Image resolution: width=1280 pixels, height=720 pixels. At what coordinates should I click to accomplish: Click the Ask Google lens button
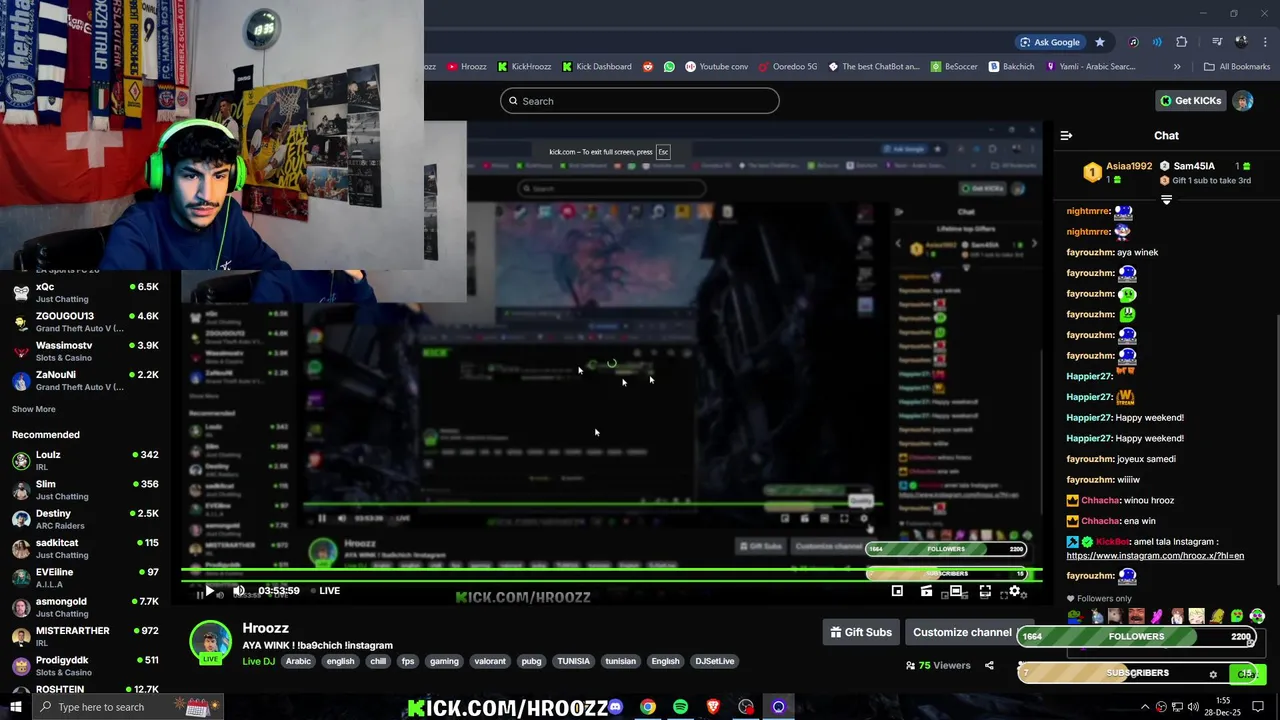pyautogui.click(x=1050, y=42)
